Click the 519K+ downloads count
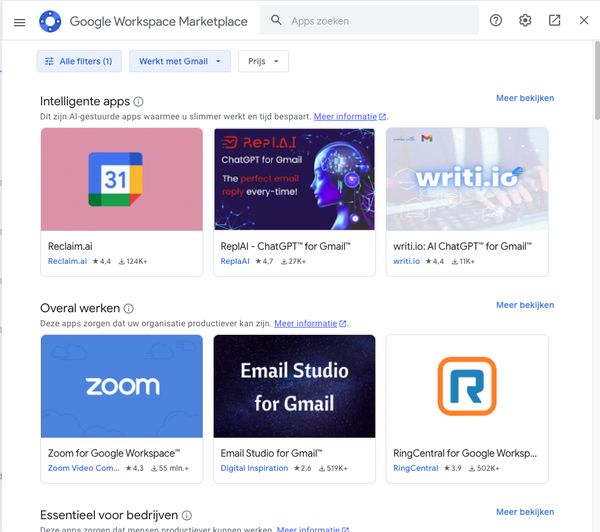The image size is (600, 532). 333,468
